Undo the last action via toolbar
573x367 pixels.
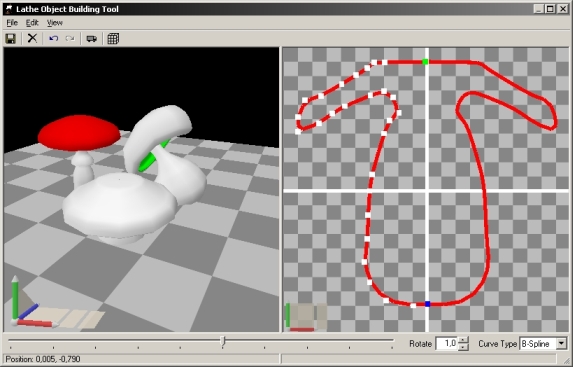54,38
